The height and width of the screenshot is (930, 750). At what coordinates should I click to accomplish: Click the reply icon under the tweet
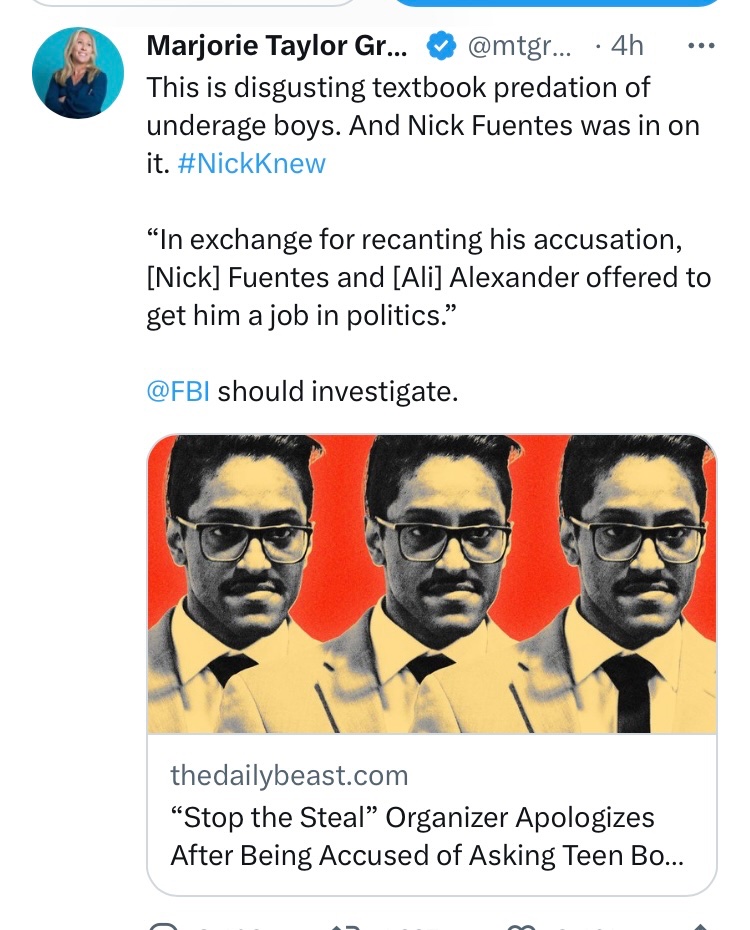(160, 925)
